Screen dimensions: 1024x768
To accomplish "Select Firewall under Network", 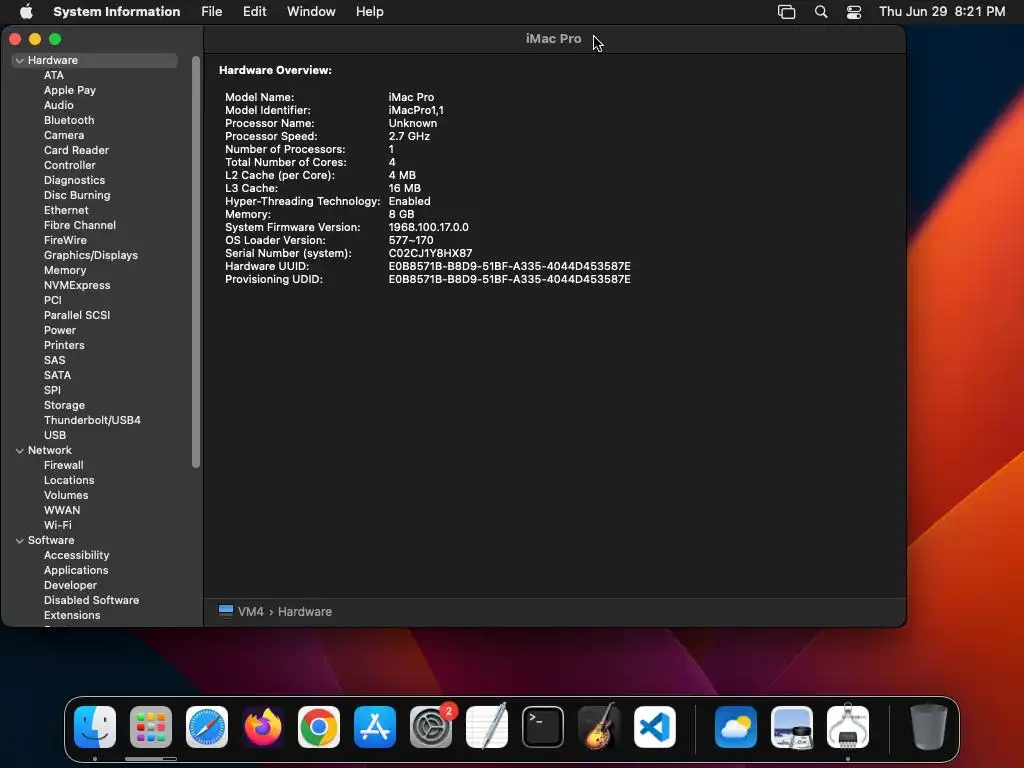I will (x=63, y=466).
